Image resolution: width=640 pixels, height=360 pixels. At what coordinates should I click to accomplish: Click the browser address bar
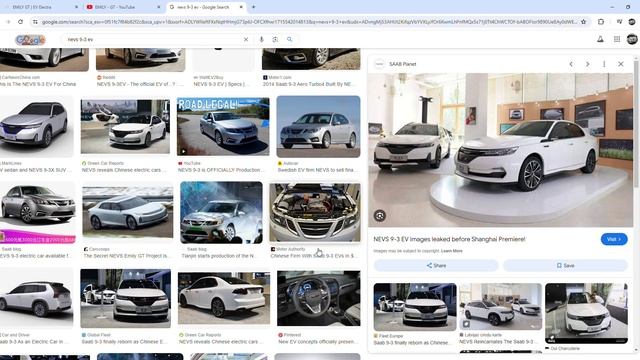point(308,22)
